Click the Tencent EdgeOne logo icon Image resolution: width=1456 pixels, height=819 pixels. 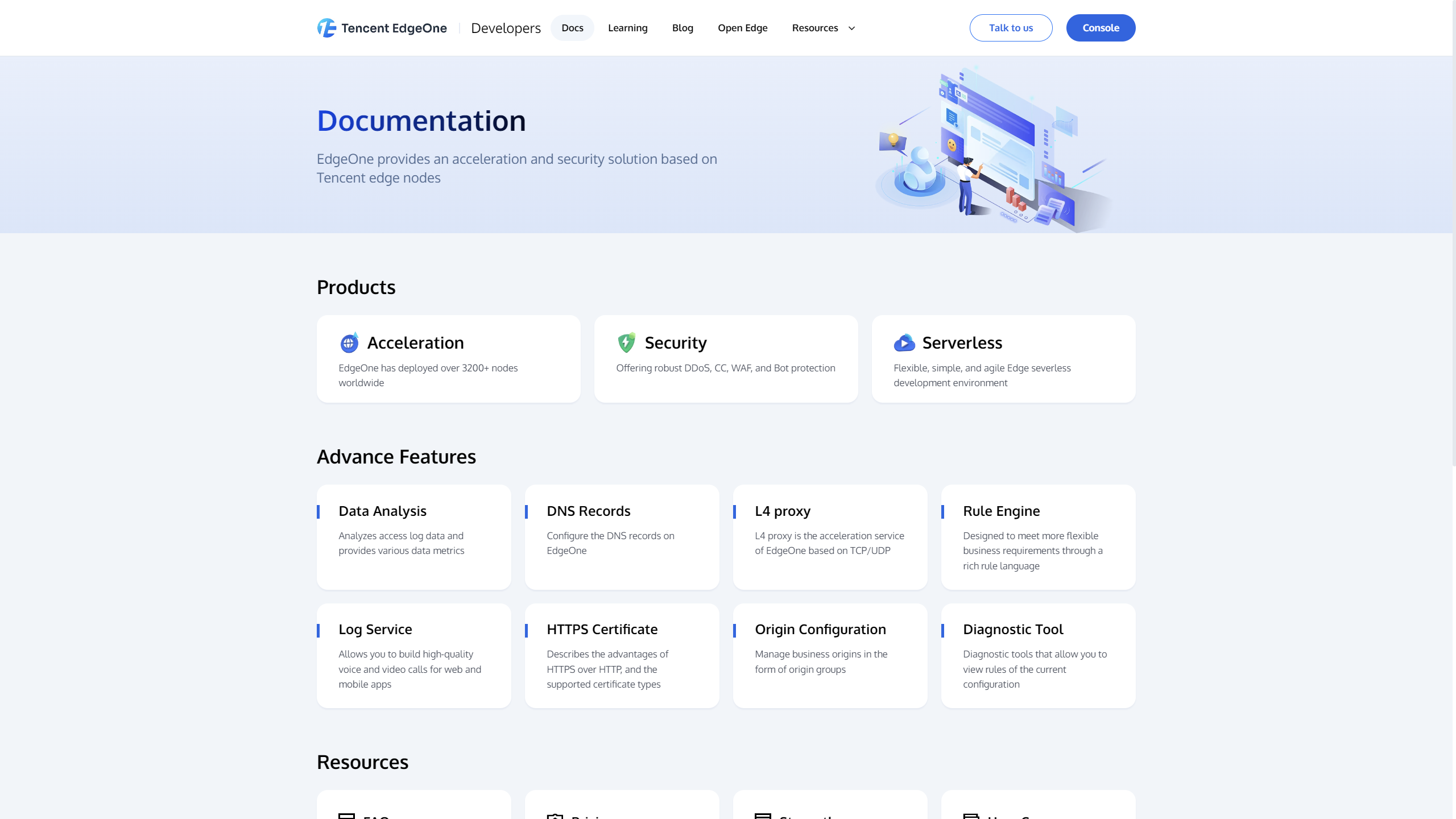click(326, 28)
